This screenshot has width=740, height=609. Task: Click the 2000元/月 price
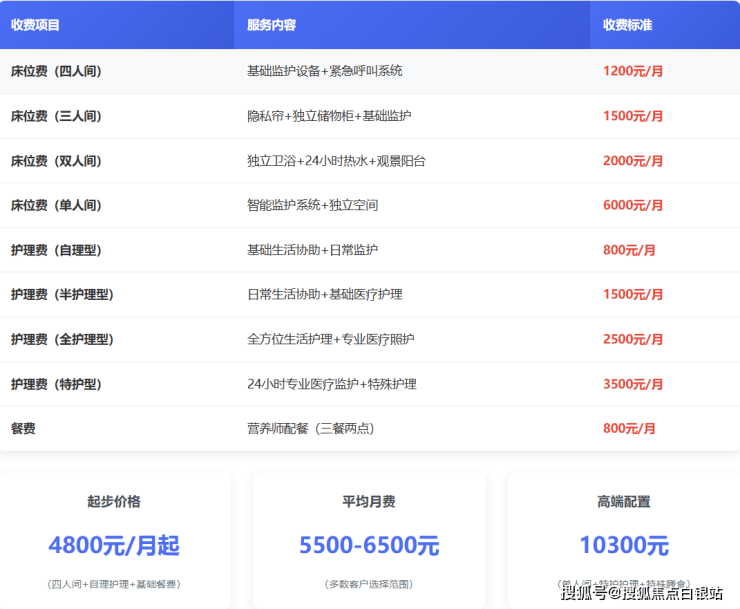click(x=633, y=161)
